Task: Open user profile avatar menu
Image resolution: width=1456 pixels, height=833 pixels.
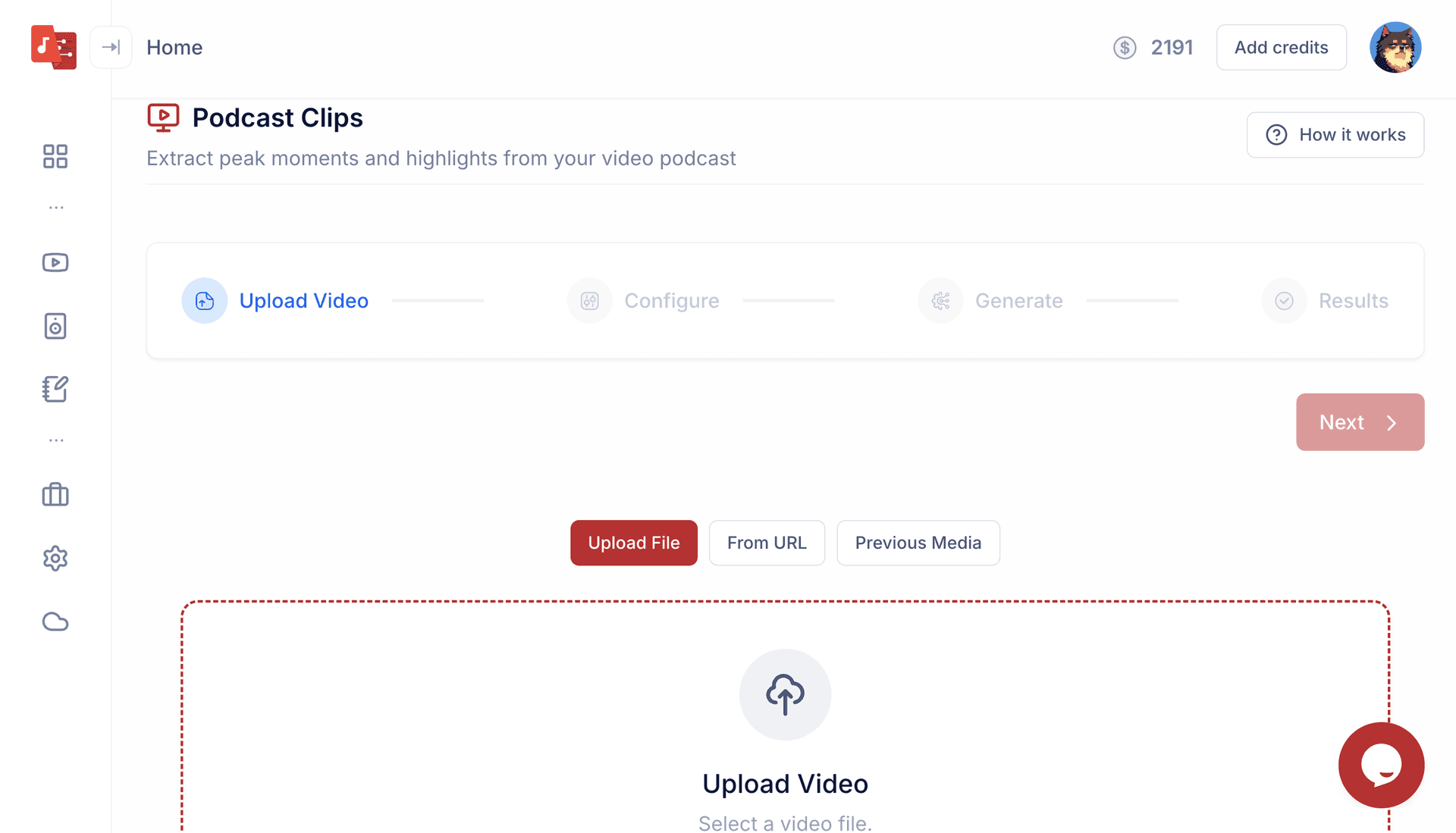Action: coord(1395,47)
